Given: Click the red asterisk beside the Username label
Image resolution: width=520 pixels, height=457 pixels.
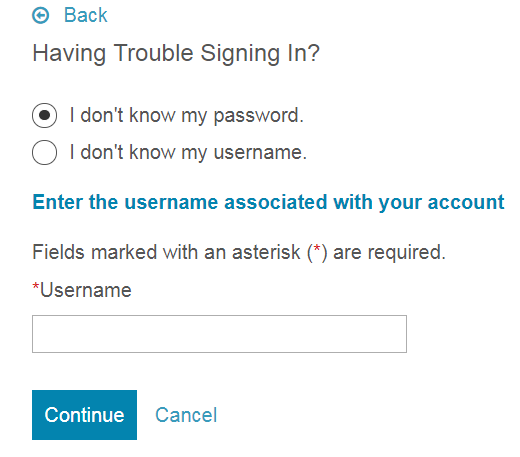Looking at the screenshot, I should (x=36, y=287).
